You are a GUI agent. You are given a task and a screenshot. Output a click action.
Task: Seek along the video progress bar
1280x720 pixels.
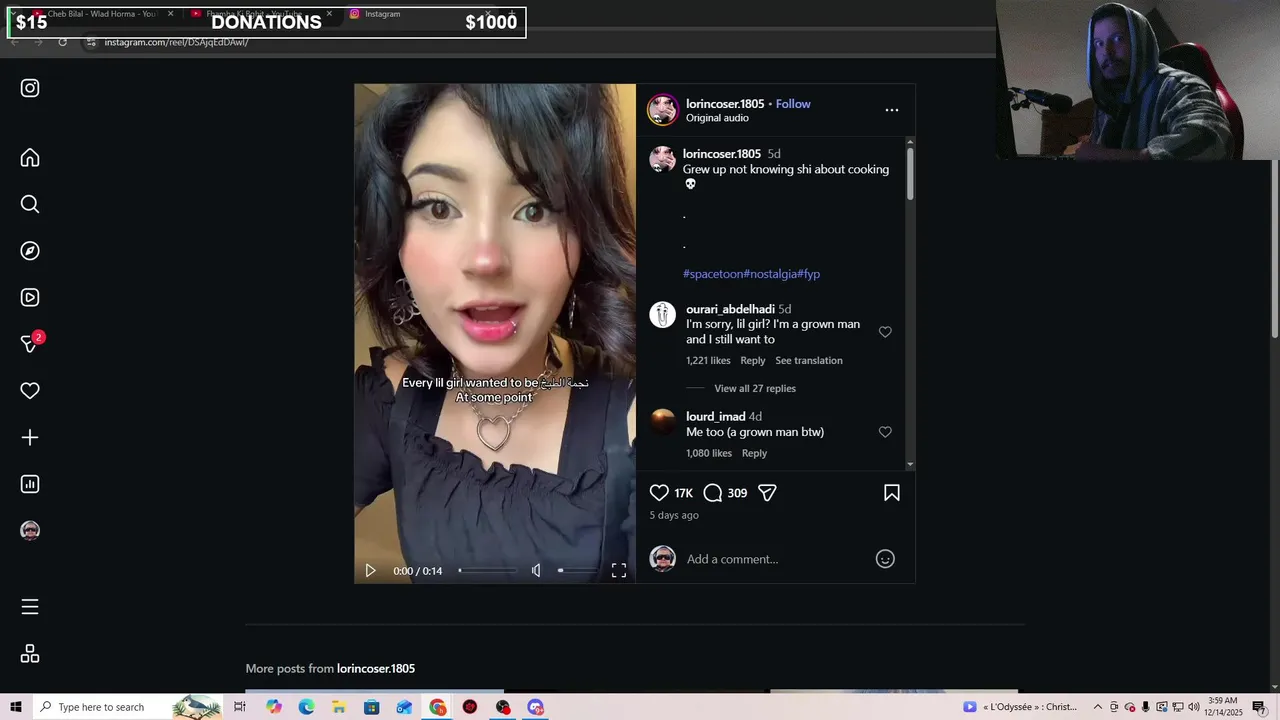click(488, 570)
